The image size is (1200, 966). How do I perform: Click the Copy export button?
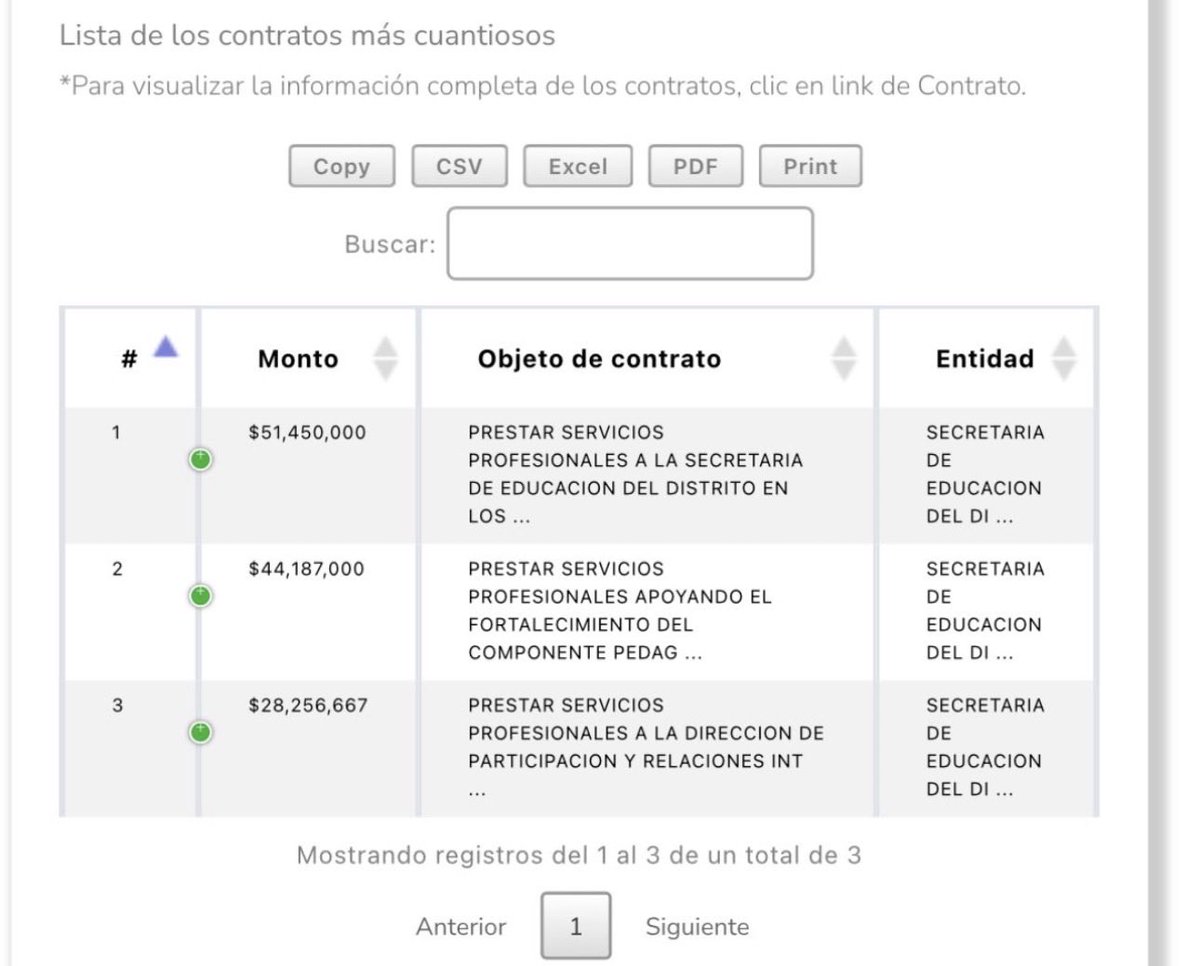click(x=342, y=167)
